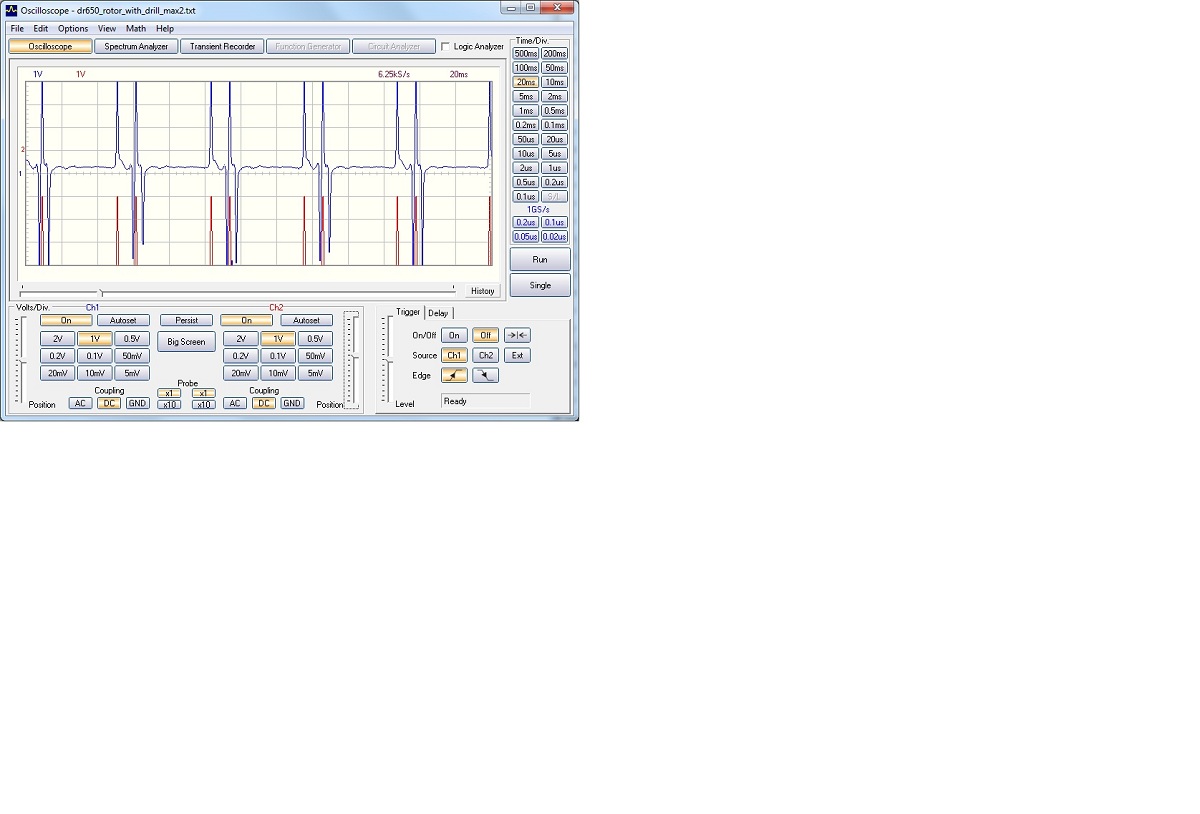Viewport: 1200px width, 814px height.
Task: Open the Math menu
Action: click(x=135, y=29)
